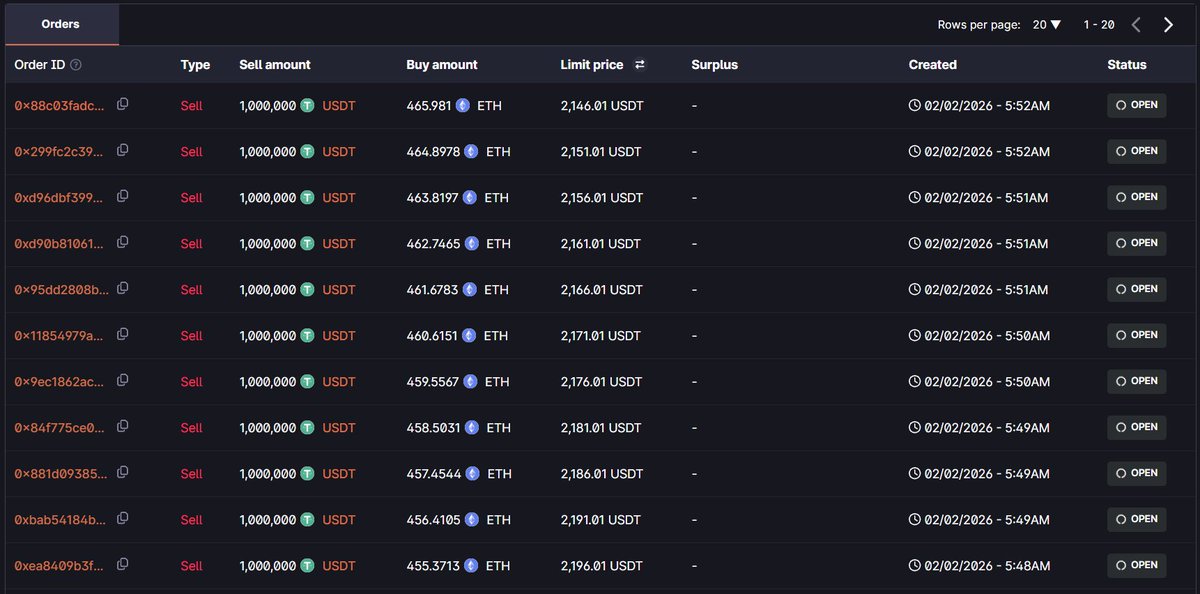Click OPEN status of 2,146.01 order

pos(1136,105)
